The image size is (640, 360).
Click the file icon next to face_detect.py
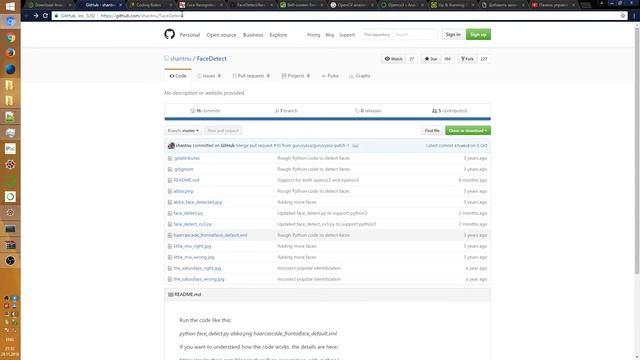[x=170, y=213]
